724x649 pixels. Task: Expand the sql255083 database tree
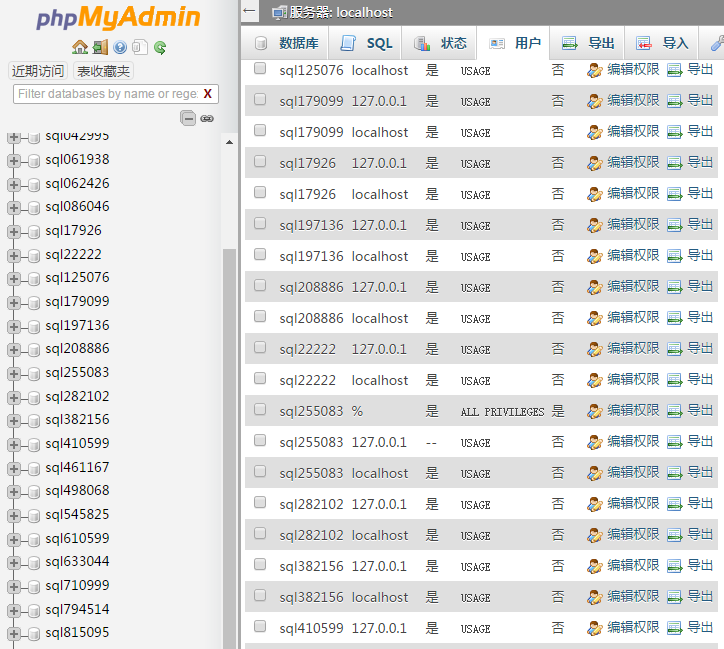[x=13, y=374]
